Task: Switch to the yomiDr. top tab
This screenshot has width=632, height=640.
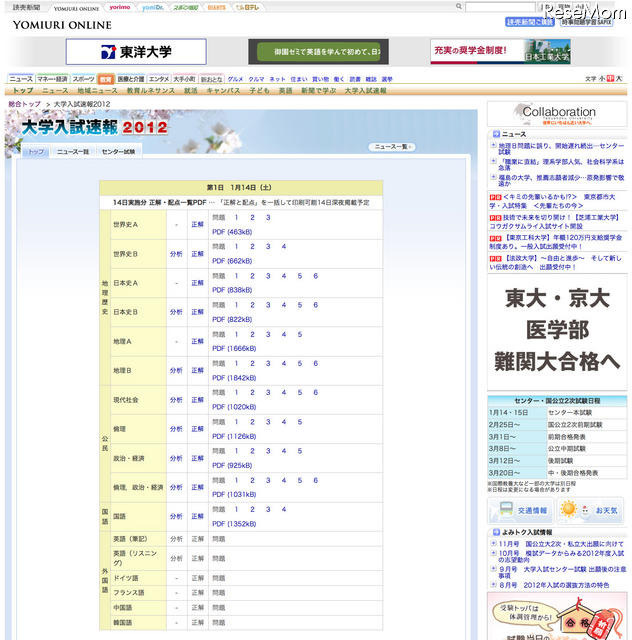Action: [153, 8]
